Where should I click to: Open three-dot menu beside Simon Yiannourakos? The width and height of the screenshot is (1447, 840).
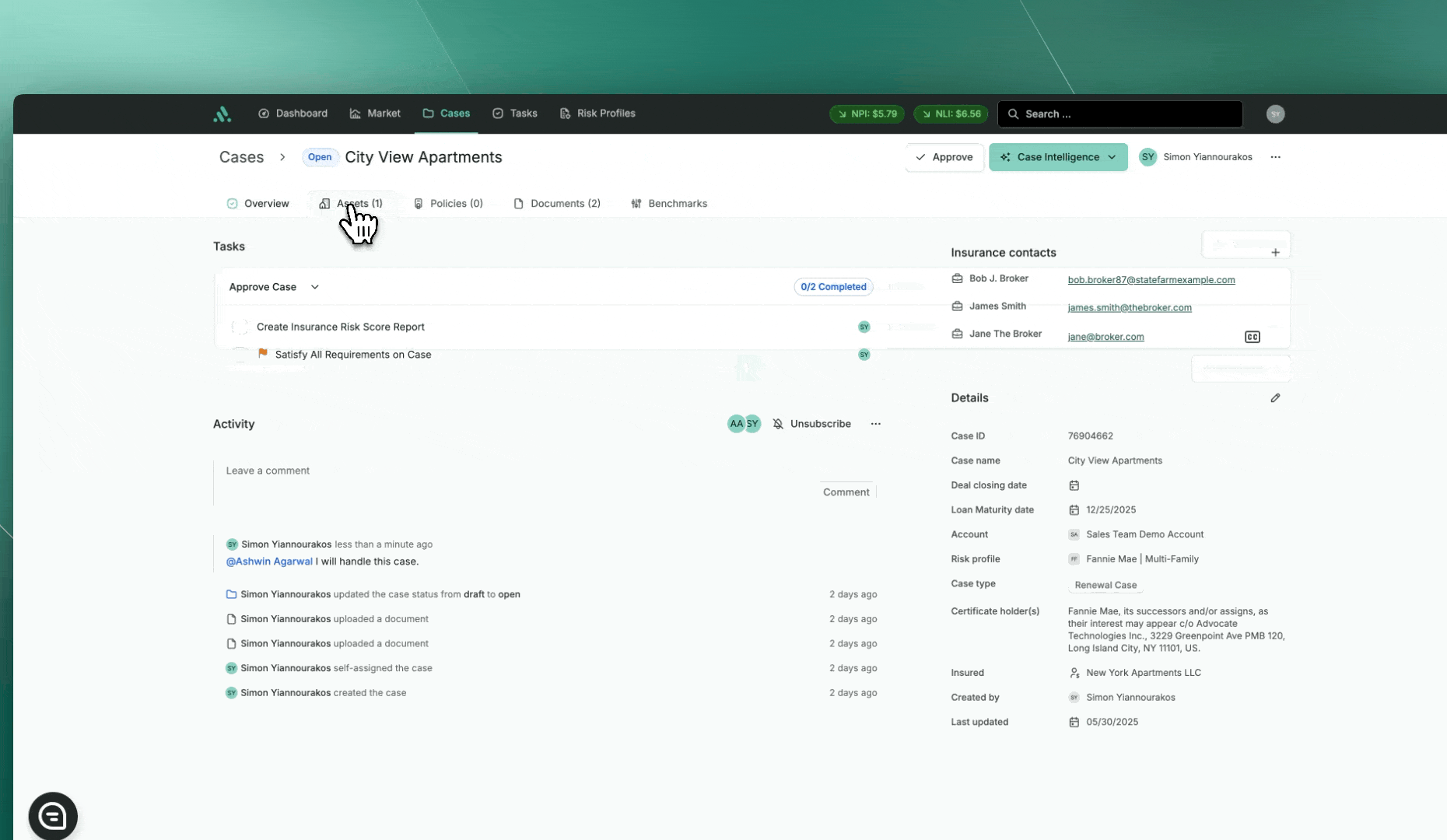point(1275,157)
